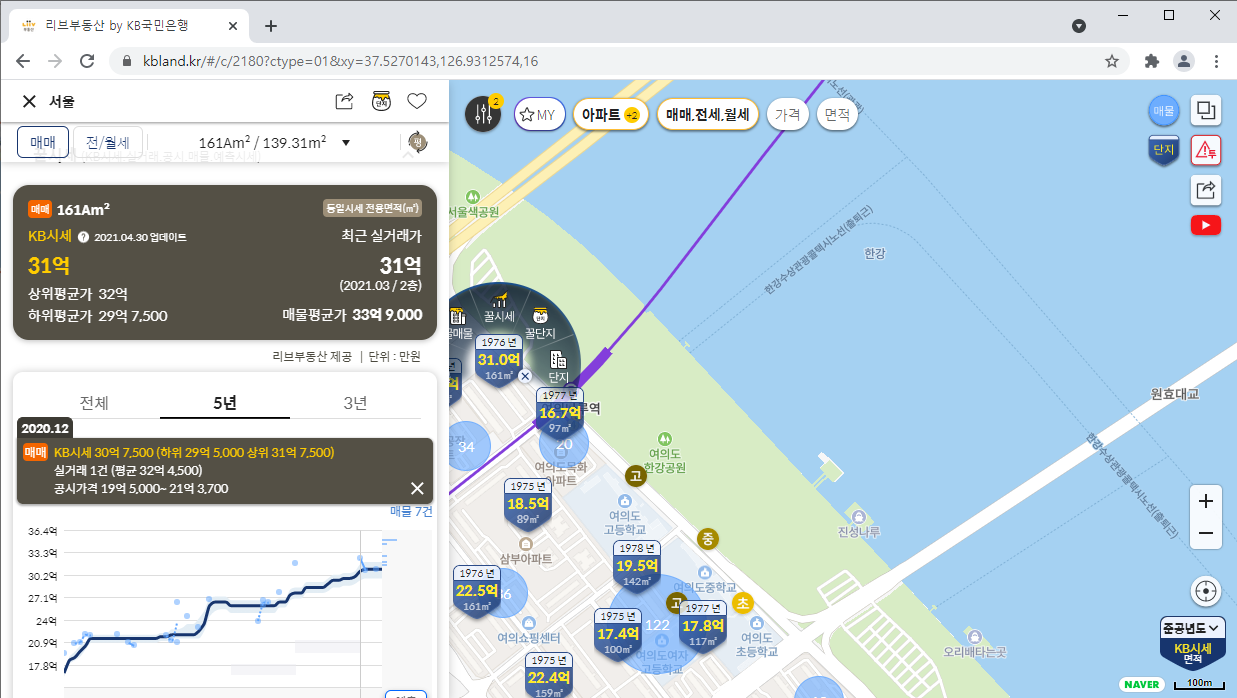The height and width of the screenshot is (698, 1237).
Task: Open the red YouTube icon on map
Action: (1206, 226)
